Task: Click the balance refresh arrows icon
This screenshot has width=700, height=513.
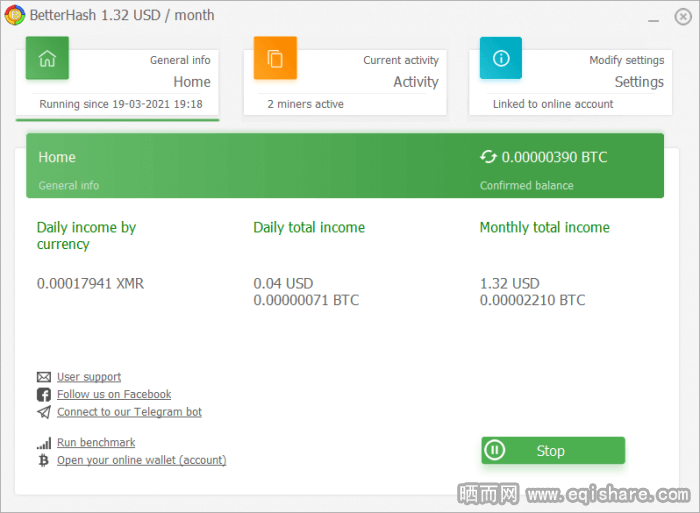Action: click(x=488, y=157)
